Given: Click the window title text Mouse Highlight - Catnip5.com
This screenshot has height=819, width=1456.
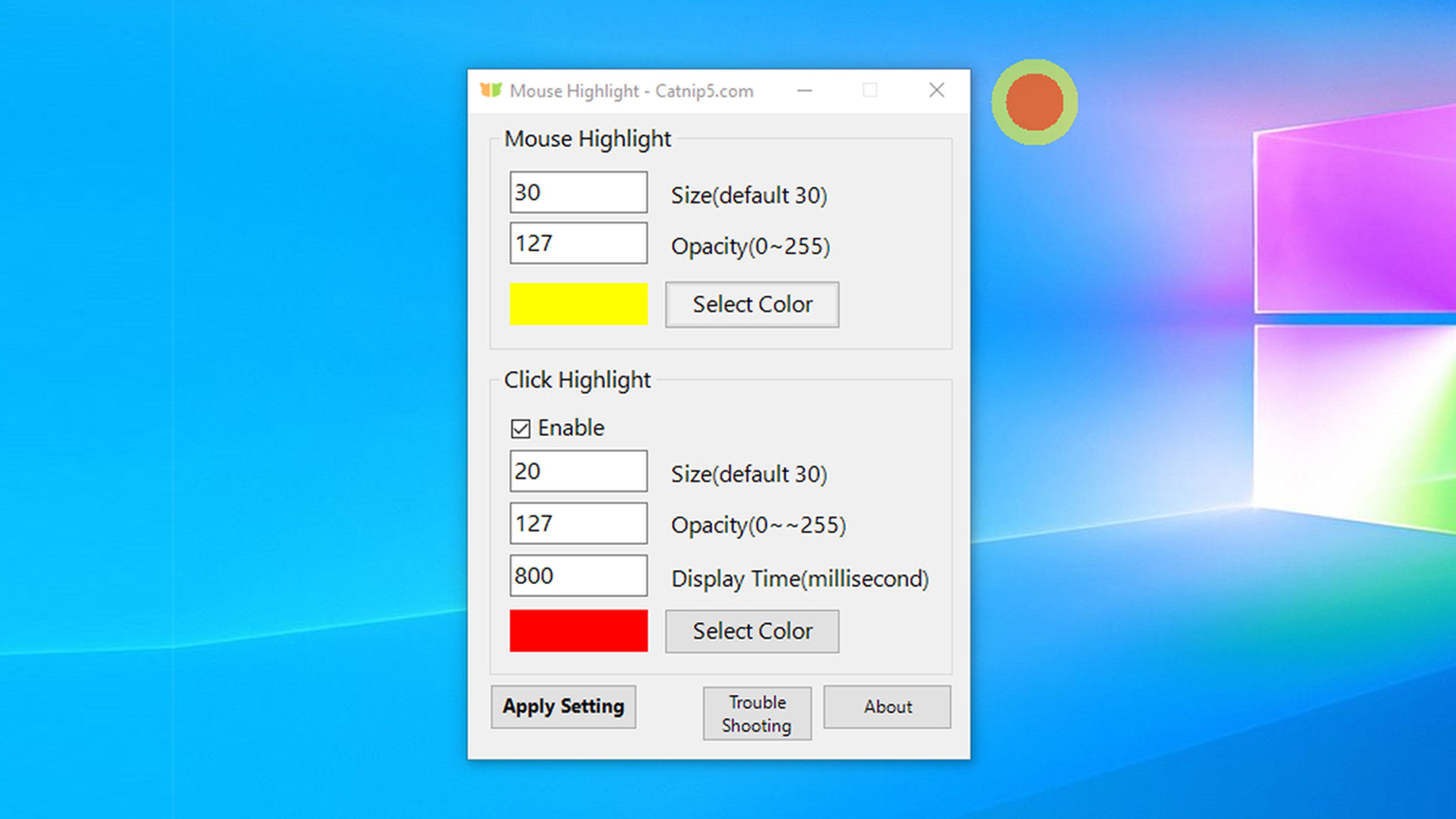Looking at the screenshot, I should coord(631,91).
